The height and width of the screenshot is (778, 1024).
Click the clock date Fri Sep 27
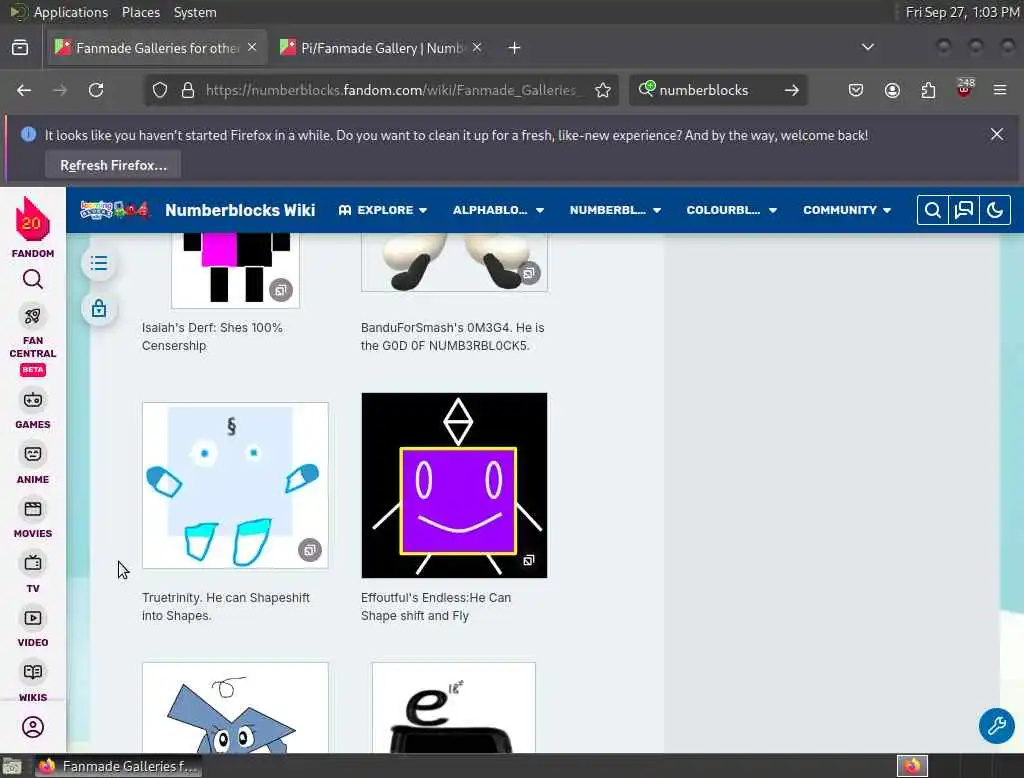pos(961,12)
